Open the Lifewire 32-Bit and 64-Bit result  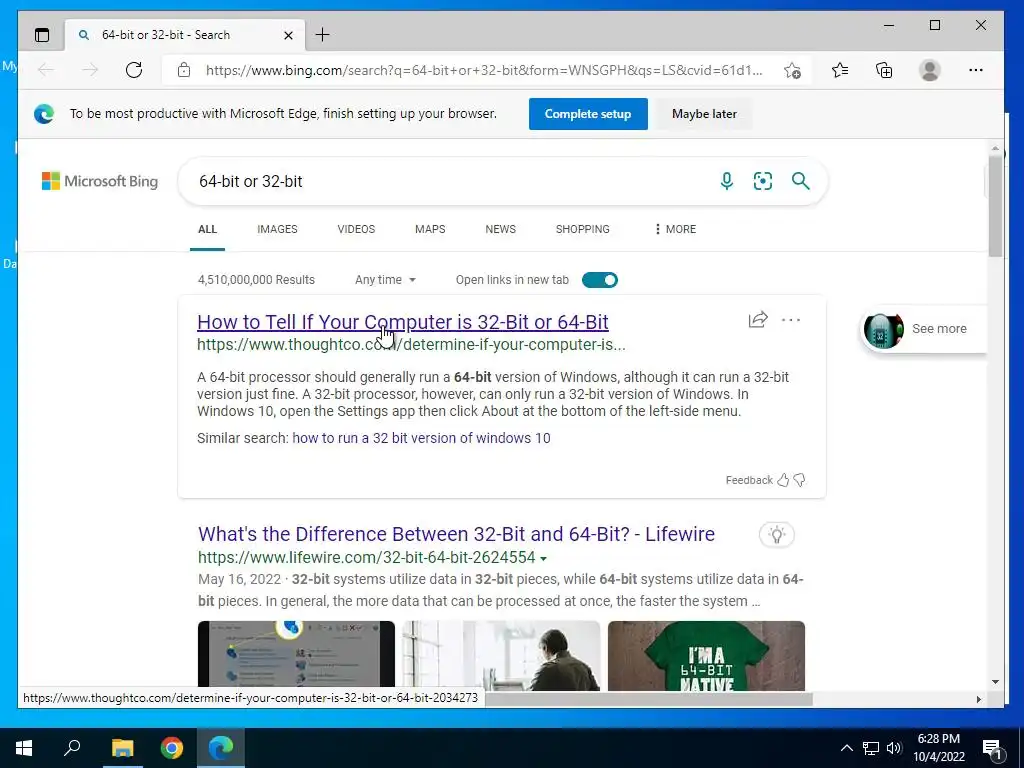tap(456, 534)
